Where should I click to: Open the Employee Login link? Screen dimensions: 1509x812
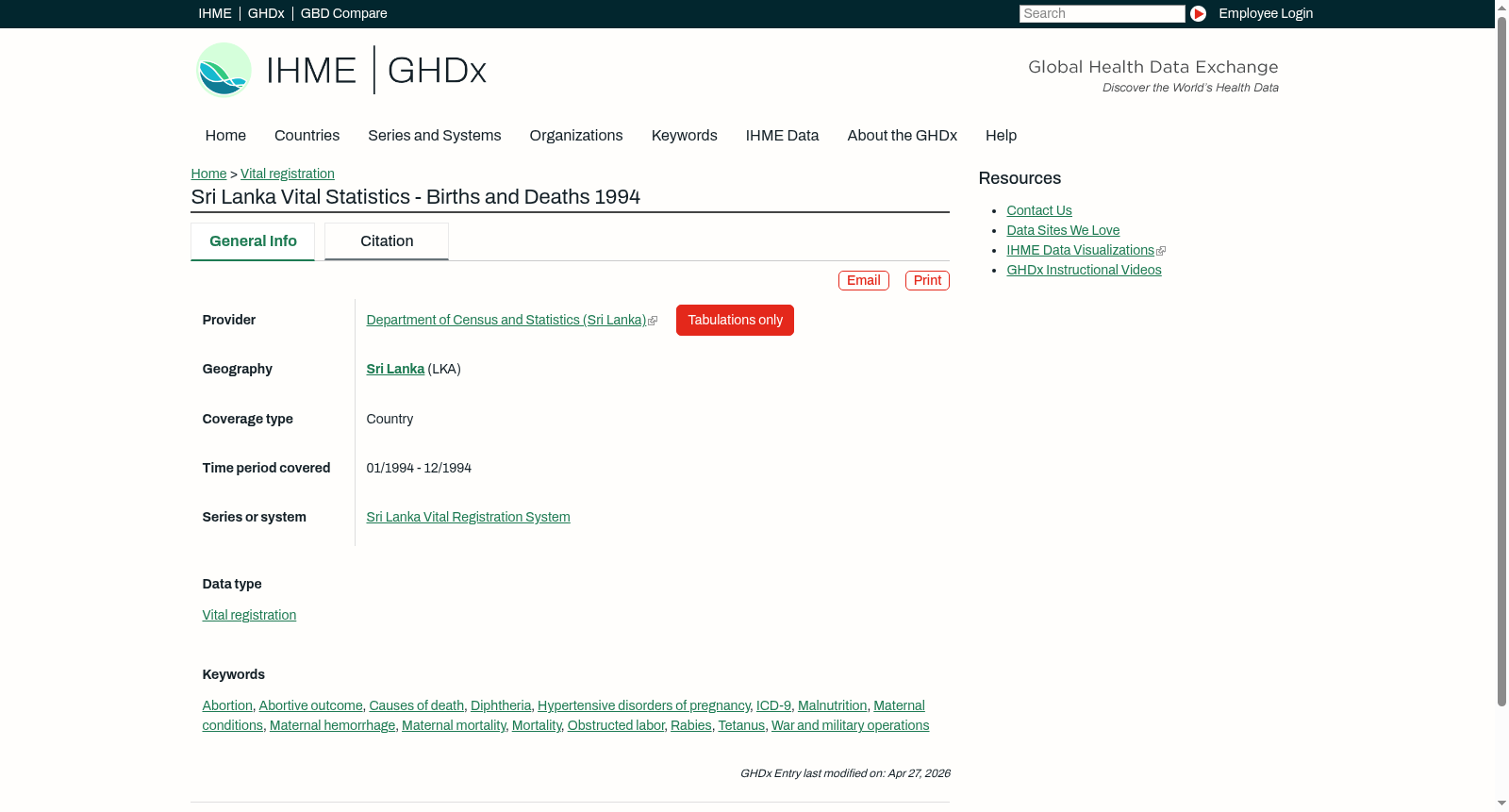tap(1266, 13)
